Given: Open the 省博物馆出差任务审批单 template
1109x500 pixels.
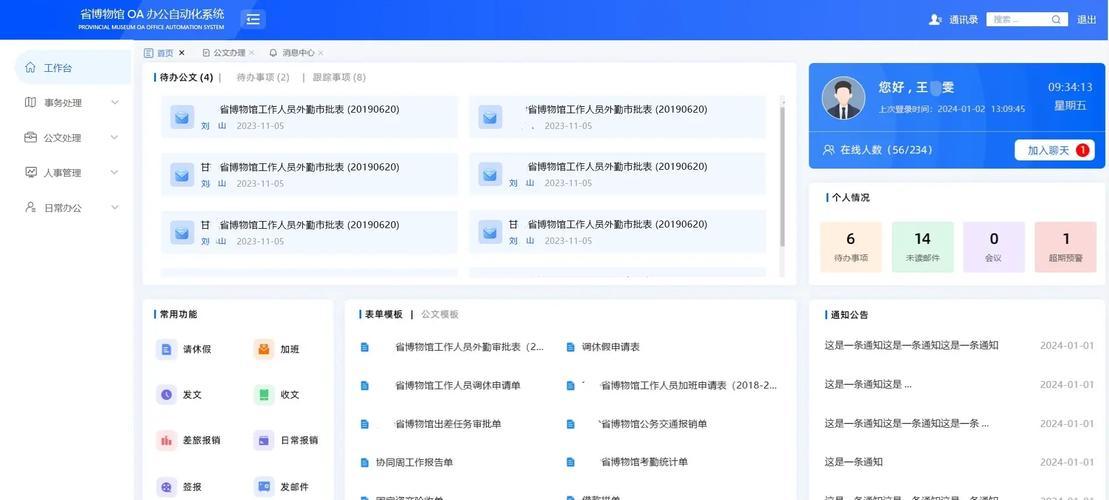Looking at the screenshot, I should click(x=448, y=424).
